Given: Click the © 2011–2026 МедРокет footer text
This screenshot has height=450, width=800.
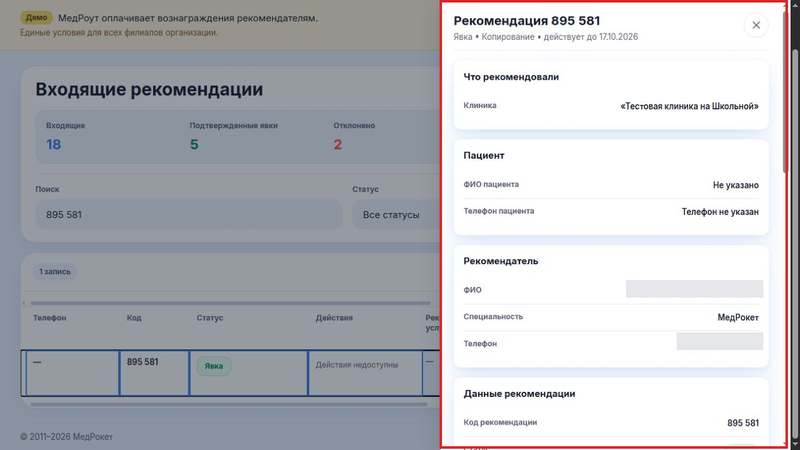Looking at the screenshot, I should 66,437.
